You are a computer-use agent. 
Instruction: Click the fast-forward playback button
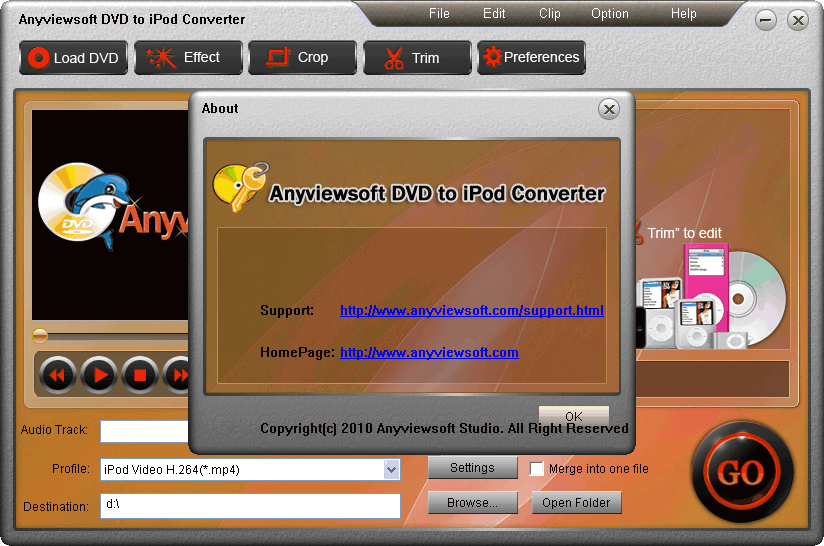(177, 375)
